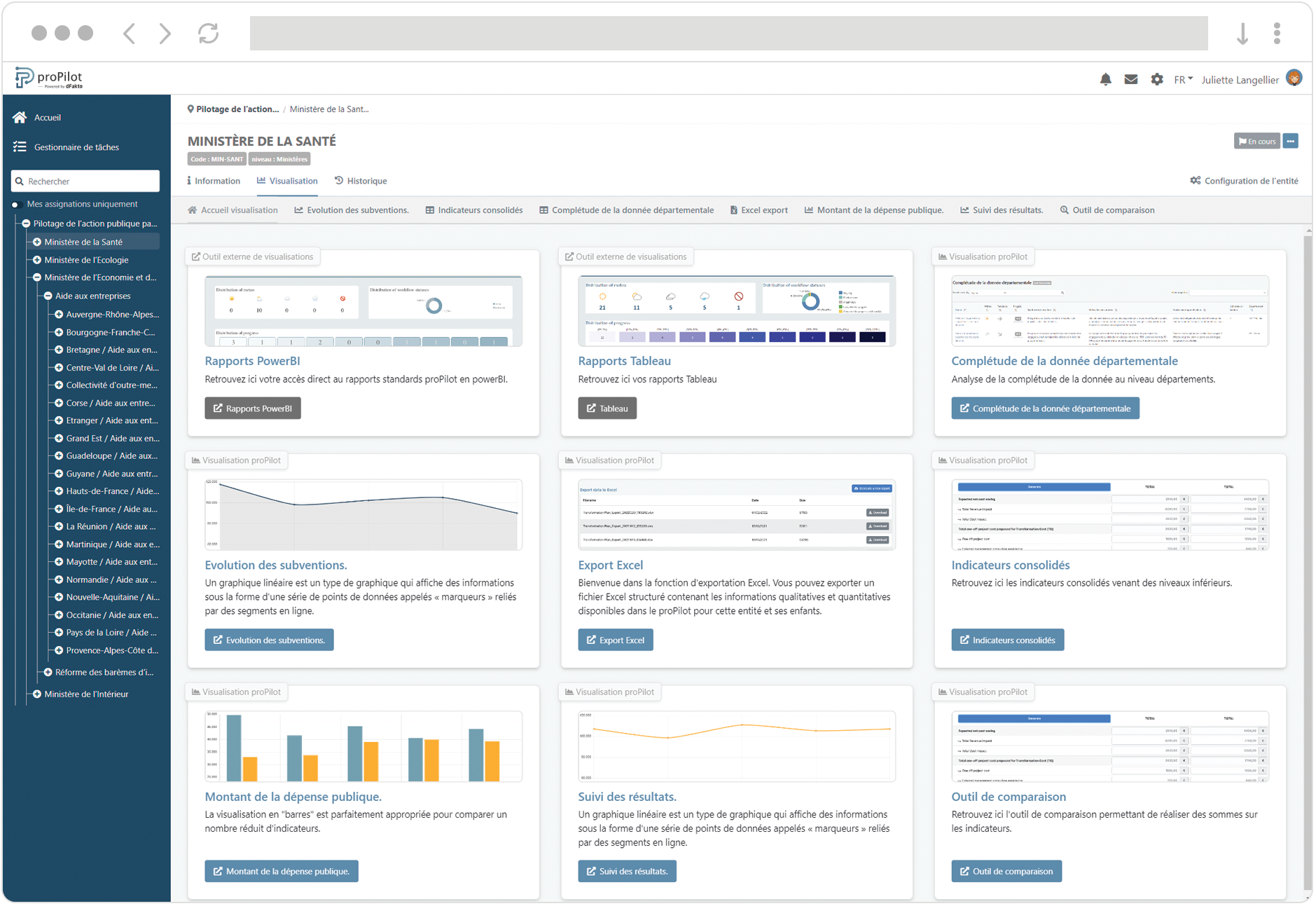Open the messages envelope icon
The width and height of the screenshot is (1316, 906).
pyautogui.click(x=1130, y=80)
